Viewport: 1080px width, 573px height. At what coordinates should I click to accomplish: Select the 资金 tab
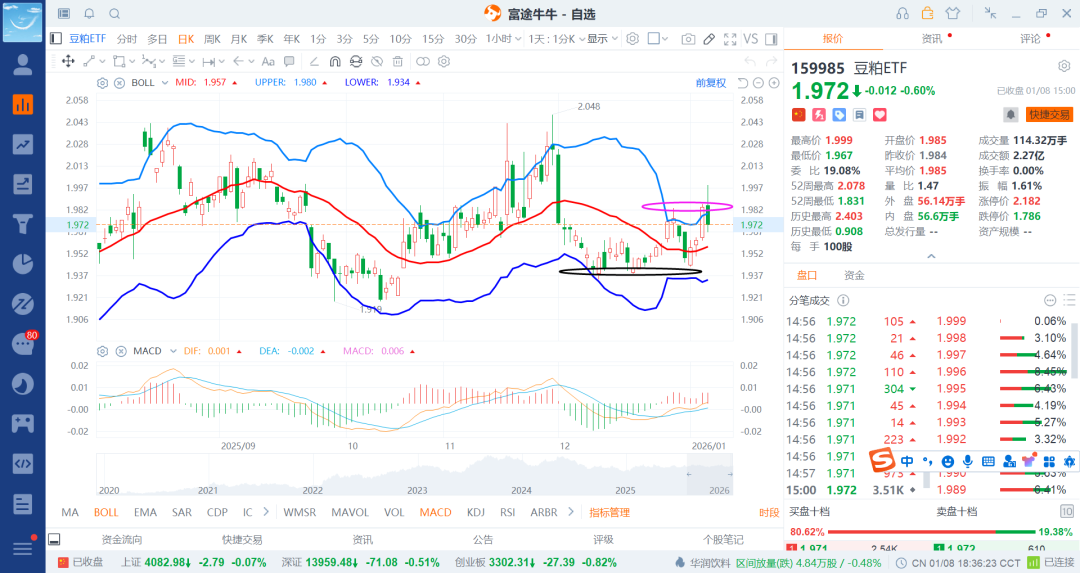[x=854, y=275]
